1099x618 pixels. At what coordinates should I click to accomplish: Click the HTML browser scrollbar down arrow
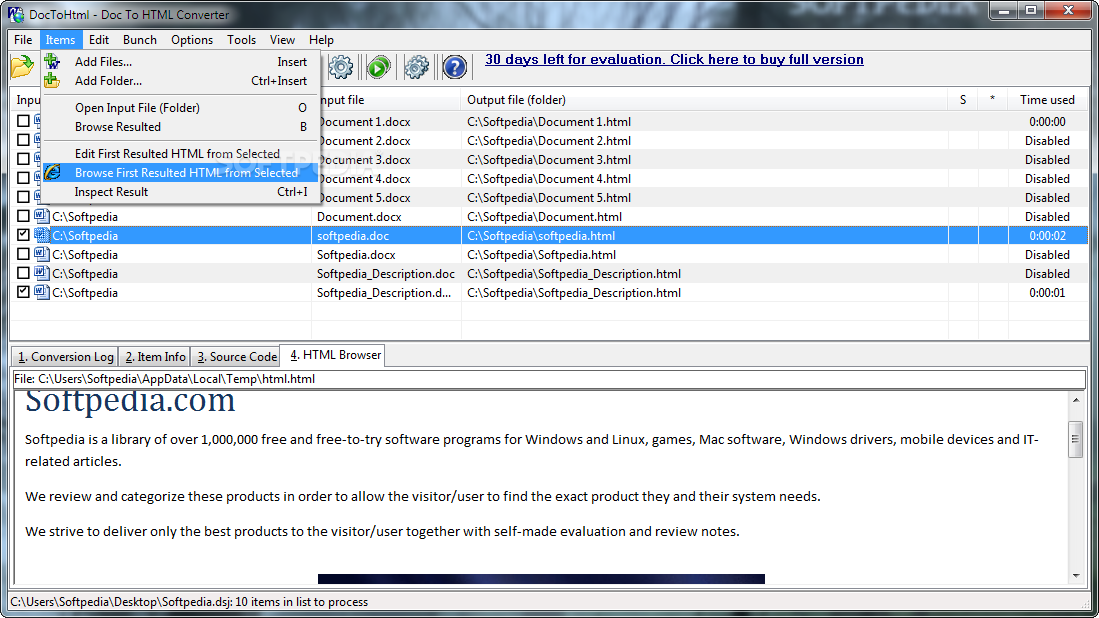point(1076,577)
